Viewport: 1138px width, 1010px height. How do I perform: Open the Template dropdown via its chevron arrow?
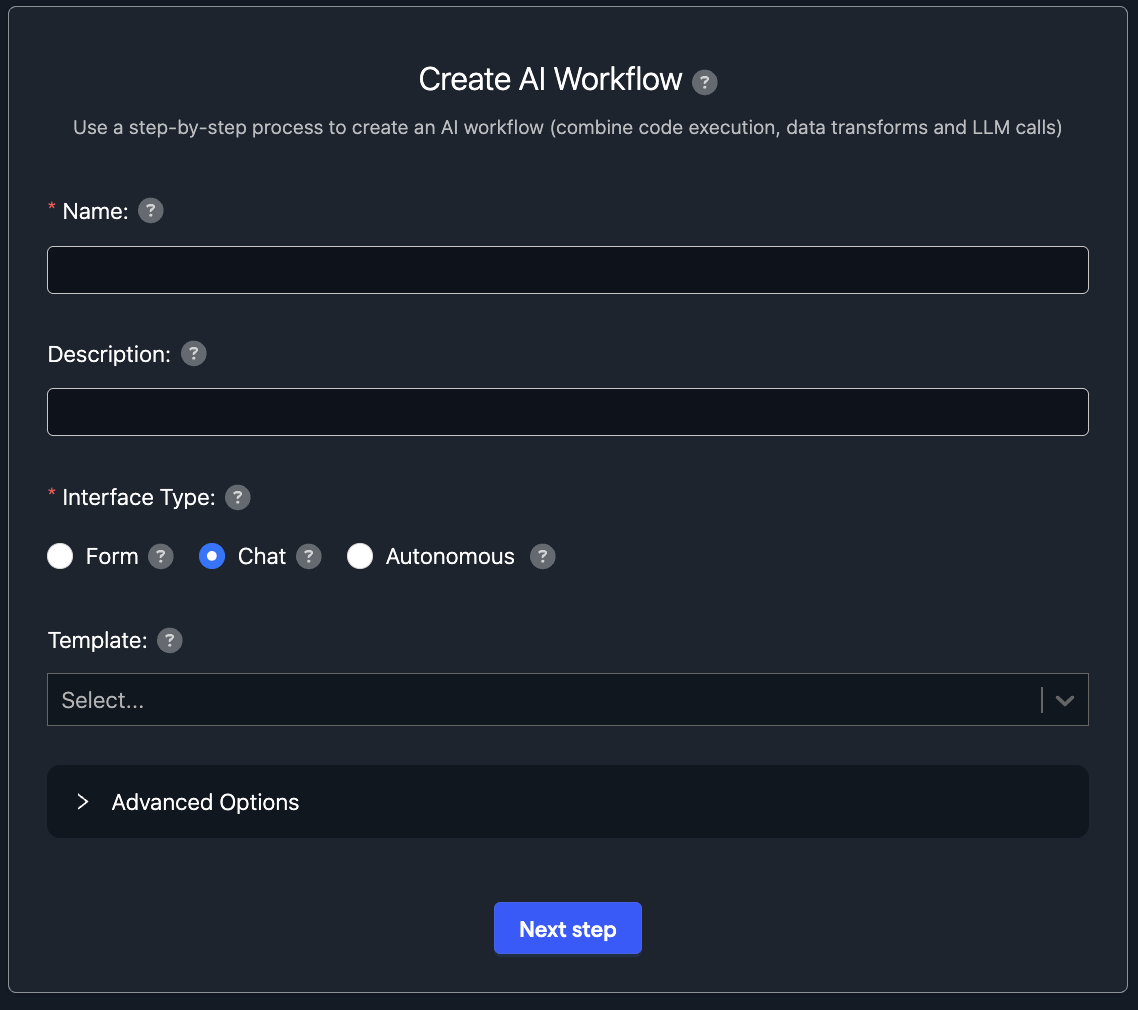pos(1064,700)
